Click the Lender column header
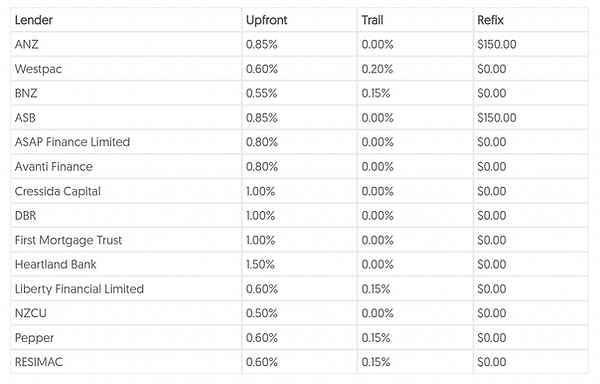This screenshot has height=384, width=600. (34, 20)
